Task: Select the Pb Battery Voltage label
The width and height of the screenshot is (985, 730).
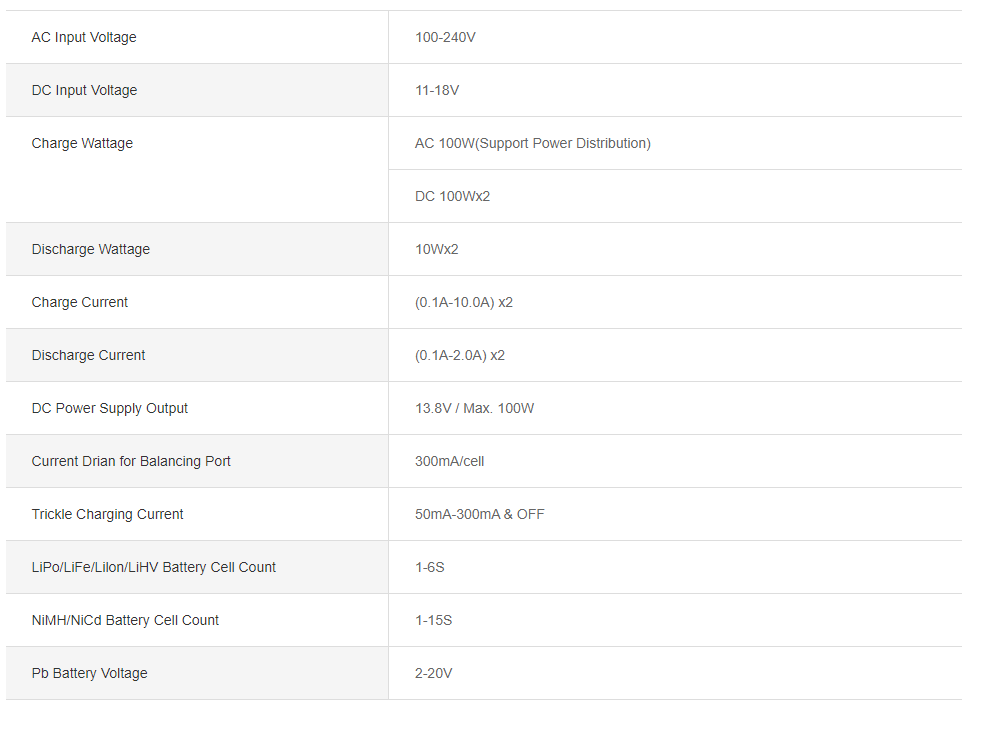Action: [x=89, y=673]
